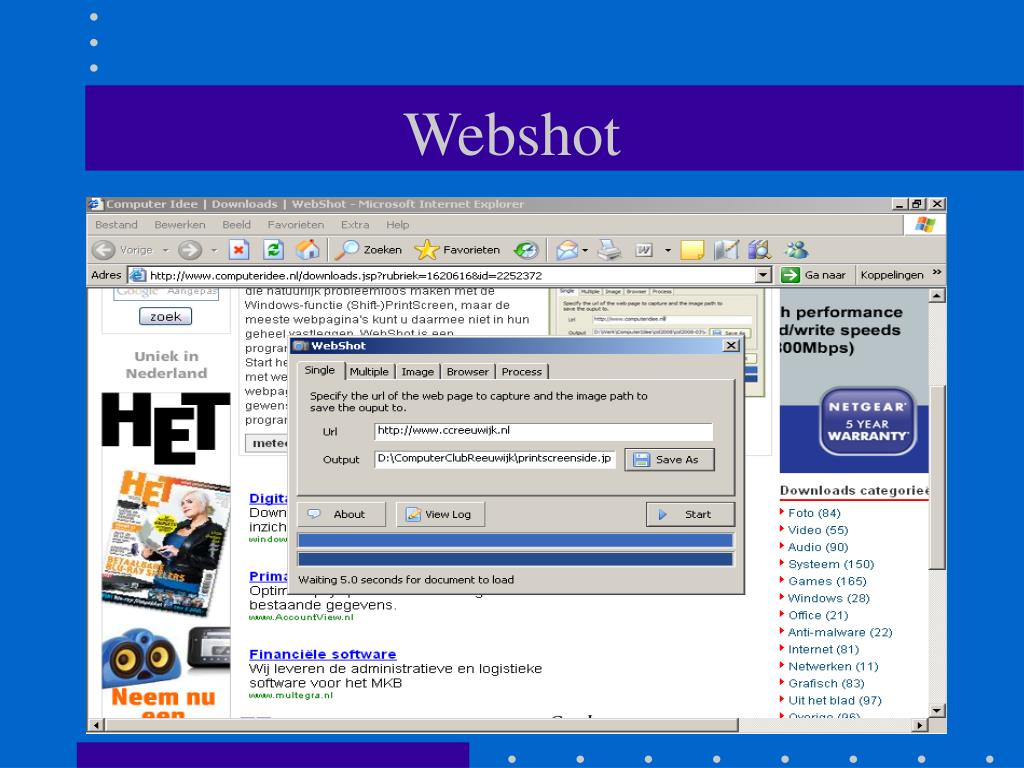Click the View Log button
This screenshot has height=768, width=1024.
(440, 514)
